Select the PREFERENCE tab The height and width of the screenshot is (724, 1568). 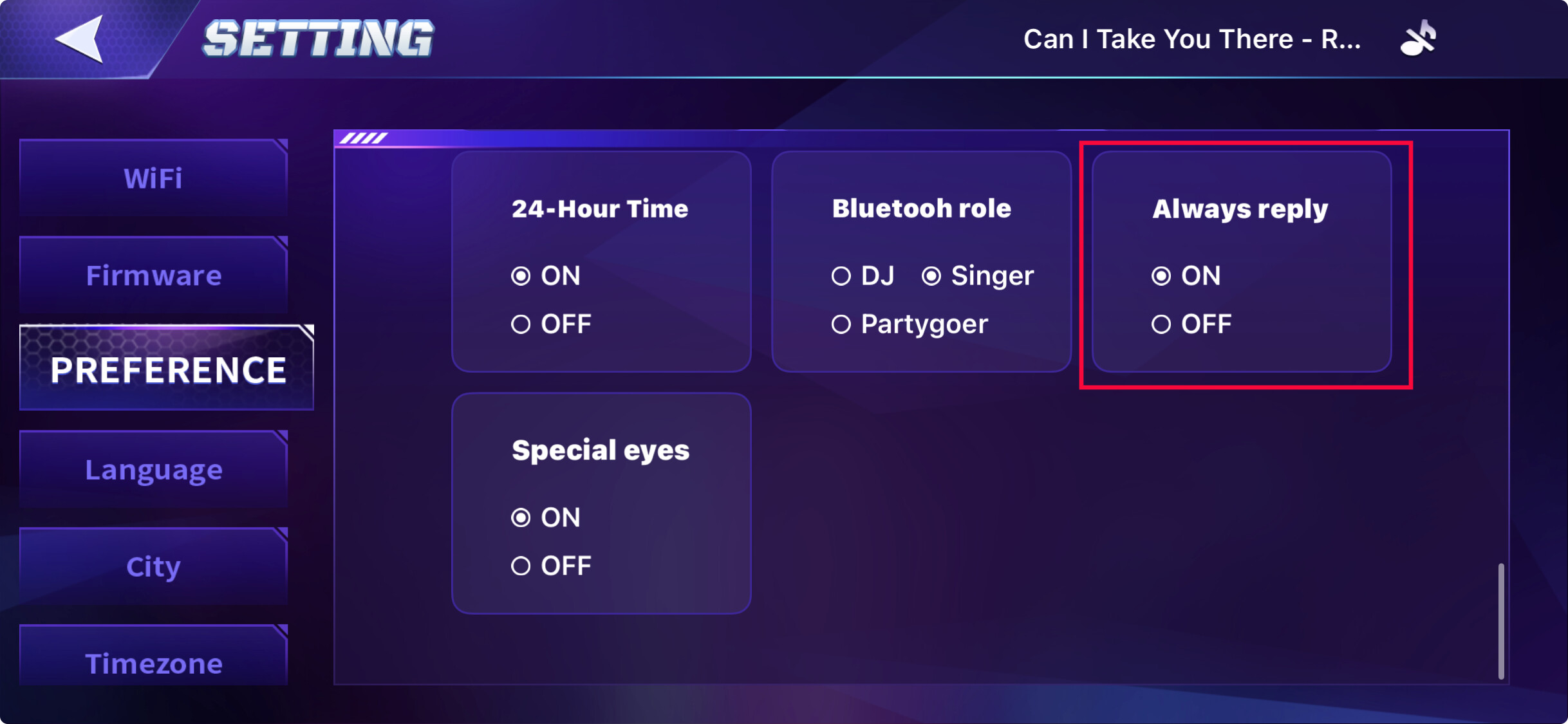coord(167,369)
